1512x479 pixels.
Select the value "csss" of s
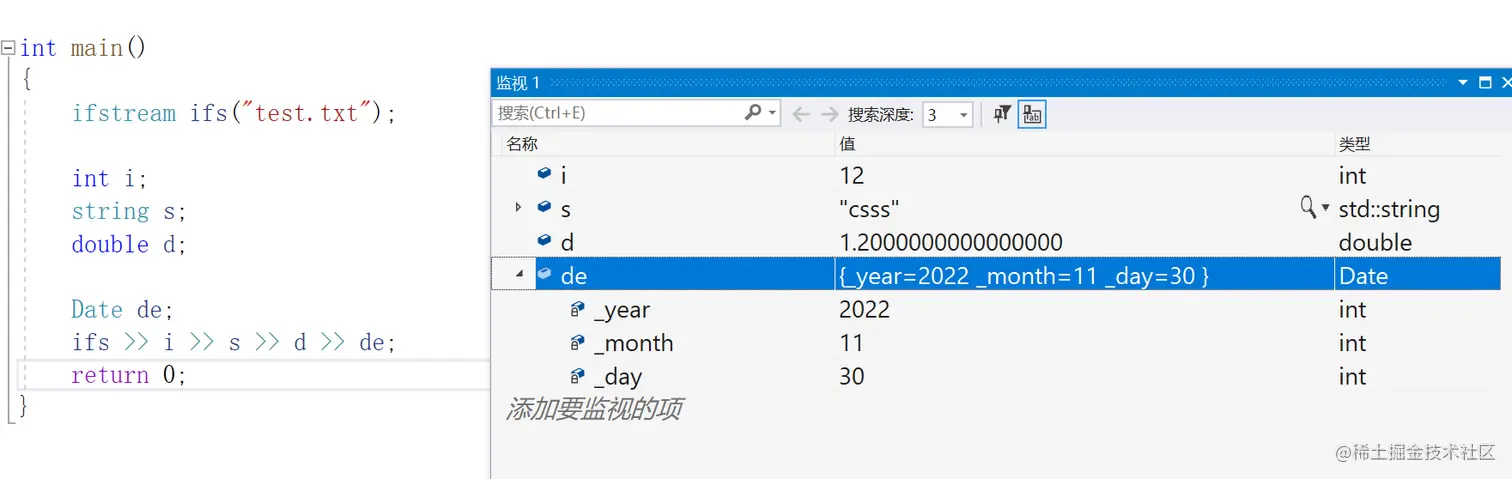(x=870, y=209)
